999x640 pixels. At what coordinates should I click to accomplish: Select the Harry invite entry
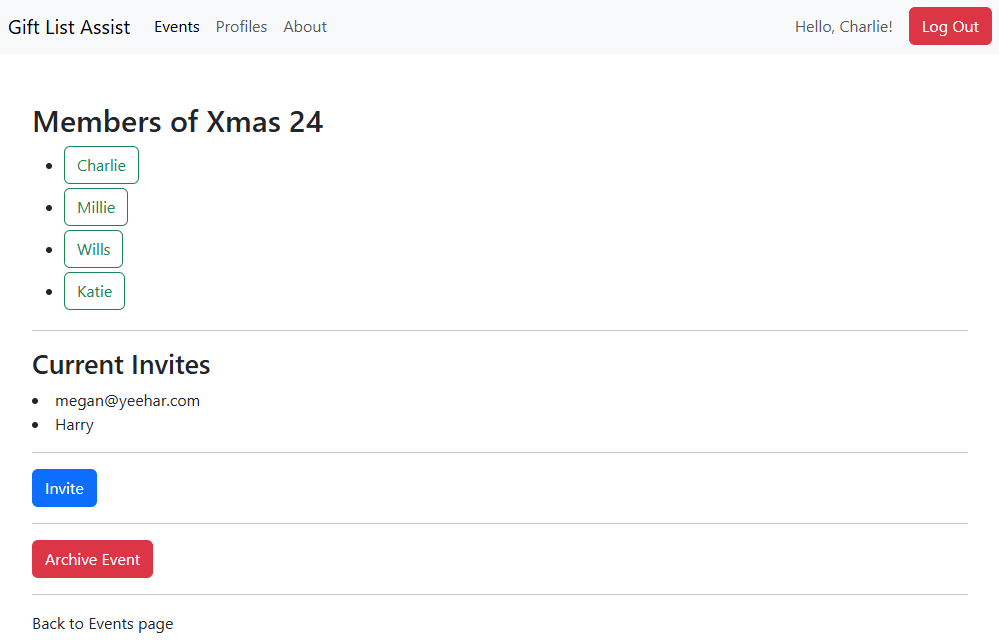(x=74, y=425)
